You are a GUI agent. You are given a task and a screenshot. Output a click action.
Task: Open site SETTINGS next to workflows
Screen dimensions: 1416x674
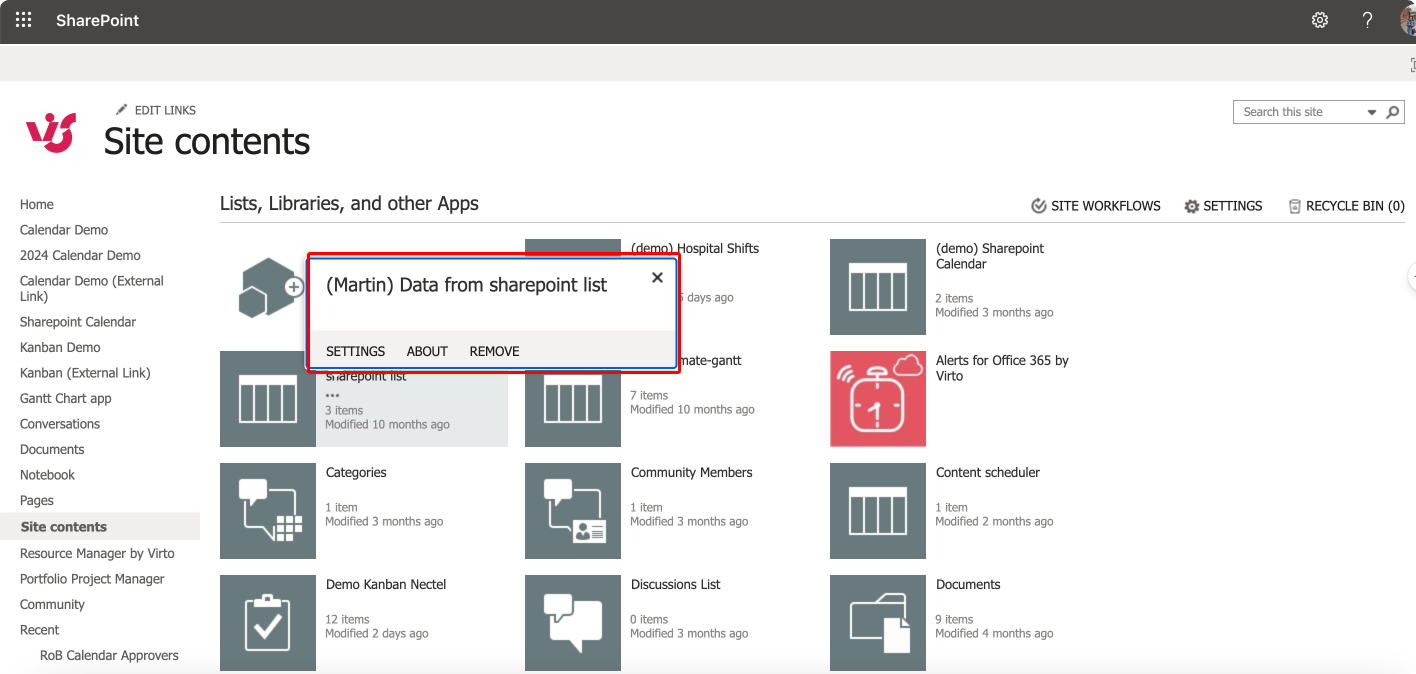(1223, 206)
